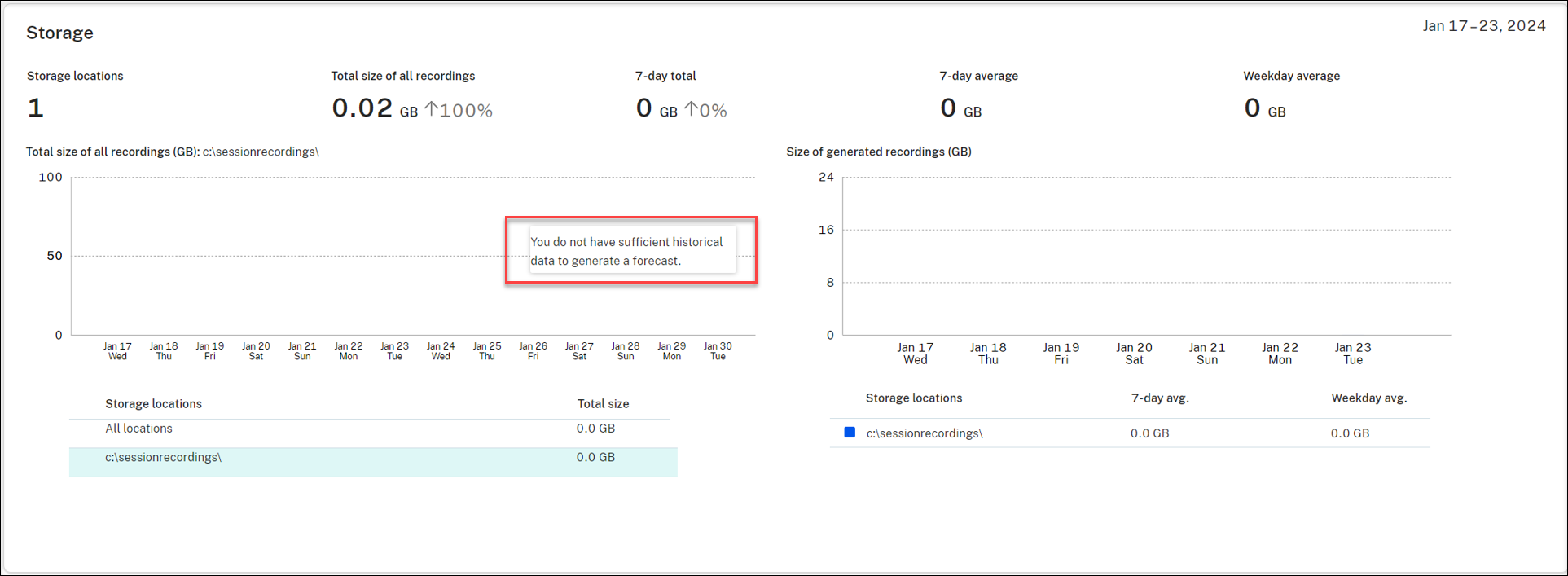Click the "7-day average" metric label
Image resolution: width=1568 pixels, height=576 pixels.
pyautogui.click(x=978, y=76)
